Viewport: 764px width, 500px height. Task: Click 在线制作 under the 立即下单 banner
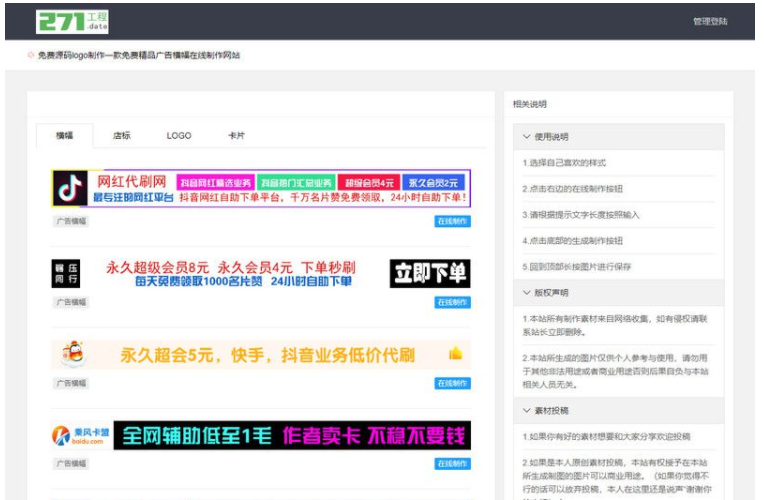click(452, 302)
